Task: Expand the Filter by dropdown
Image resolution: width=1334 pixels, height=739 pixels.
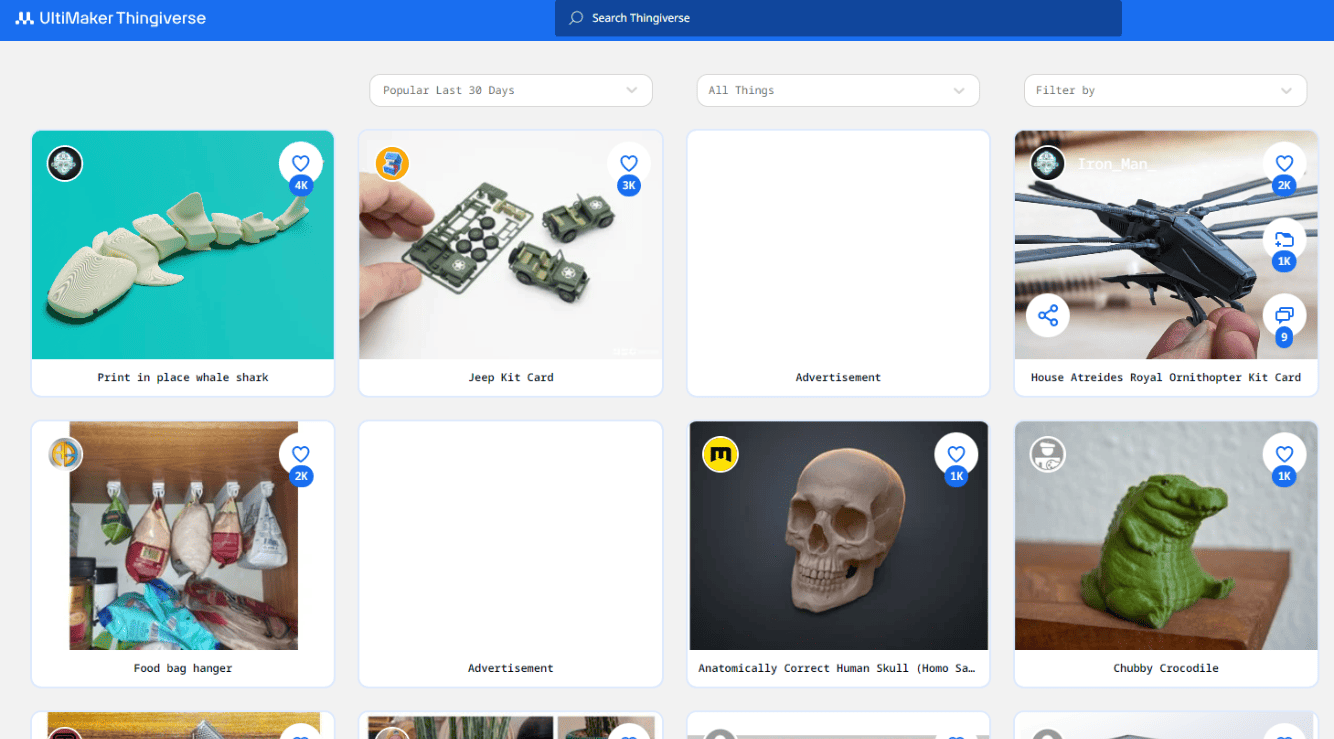Action: click(1165, 90)
